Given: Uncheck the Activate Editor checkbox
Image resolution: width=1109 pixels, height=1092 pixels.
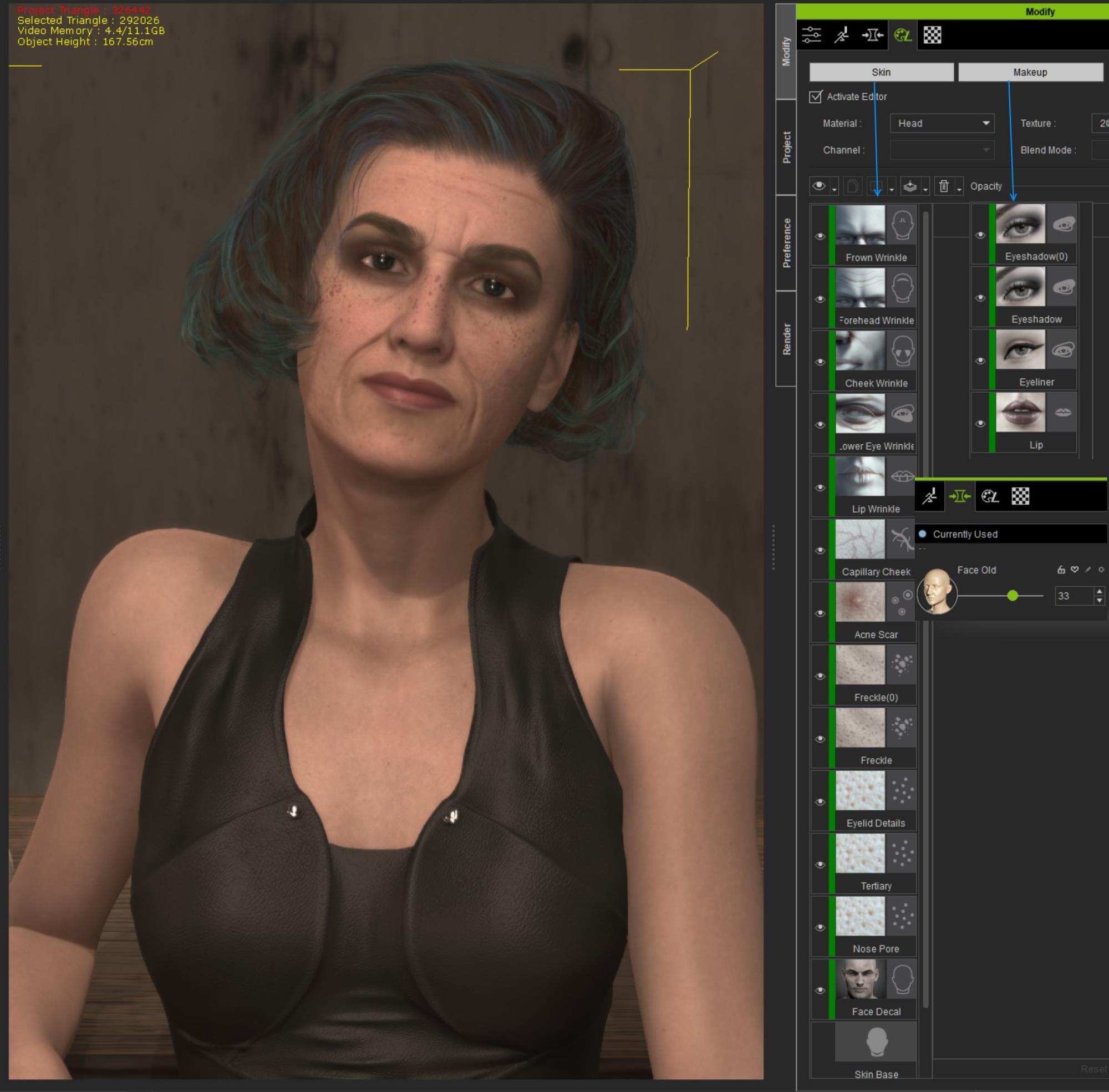Looking at the screenshot, I should pyautogui.click(x=816, y=96).
